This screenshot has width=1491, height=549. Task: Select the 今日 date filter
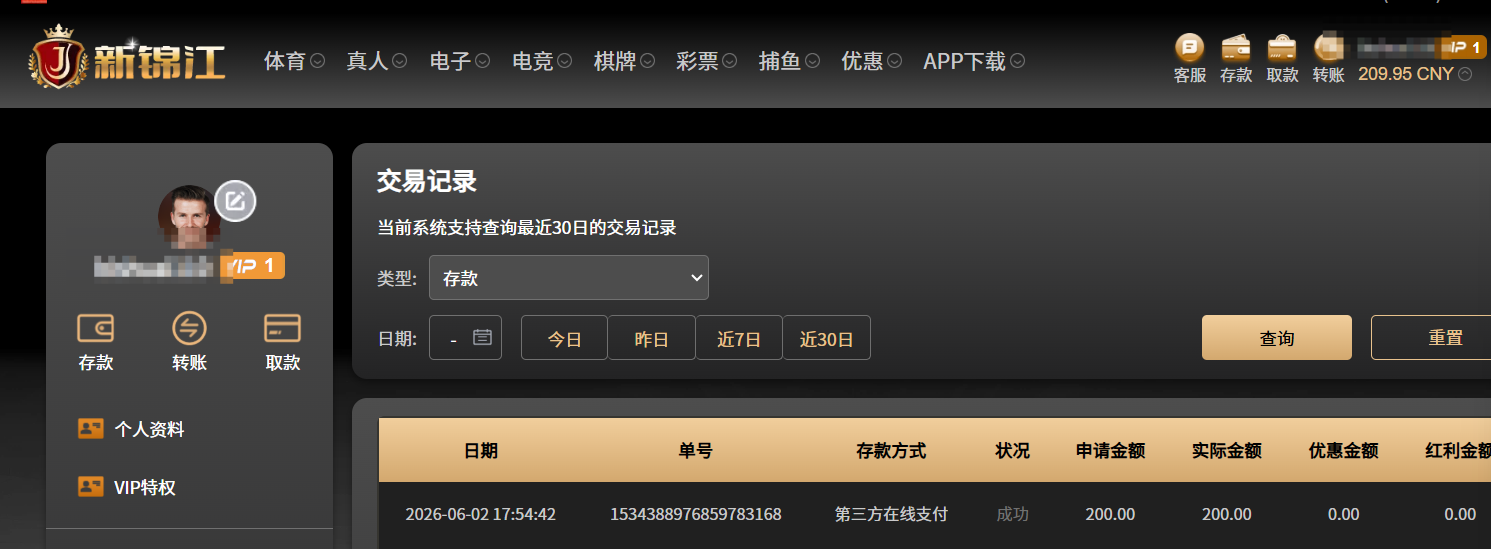click(564, 338)
